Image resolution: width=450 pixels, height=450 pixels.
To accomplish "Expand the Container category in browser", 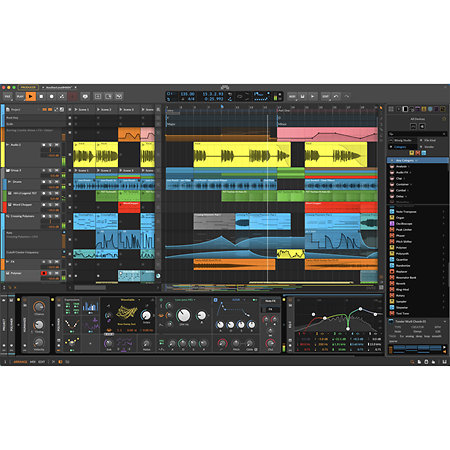I will pos(411,184).
